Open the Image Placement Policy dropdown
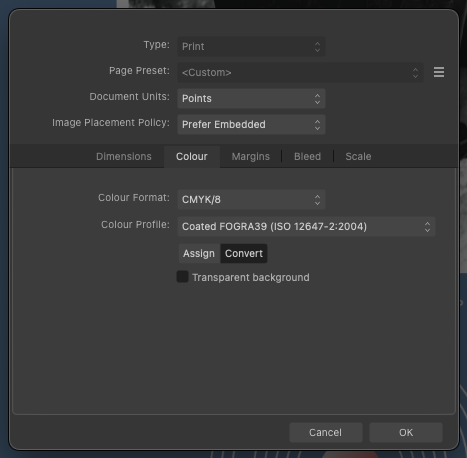Viewport: 467px width, 458px height. [251, 124]
